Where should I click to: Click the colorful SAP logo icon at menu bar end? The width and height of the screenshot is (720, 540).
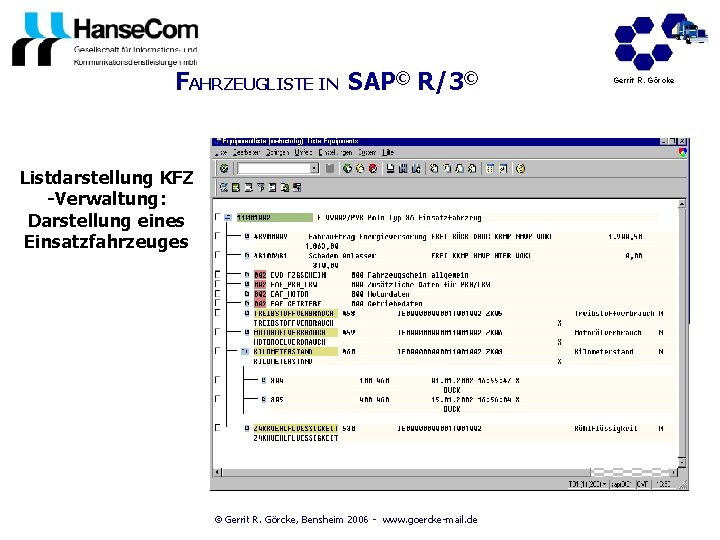click(x=682, y=153)
